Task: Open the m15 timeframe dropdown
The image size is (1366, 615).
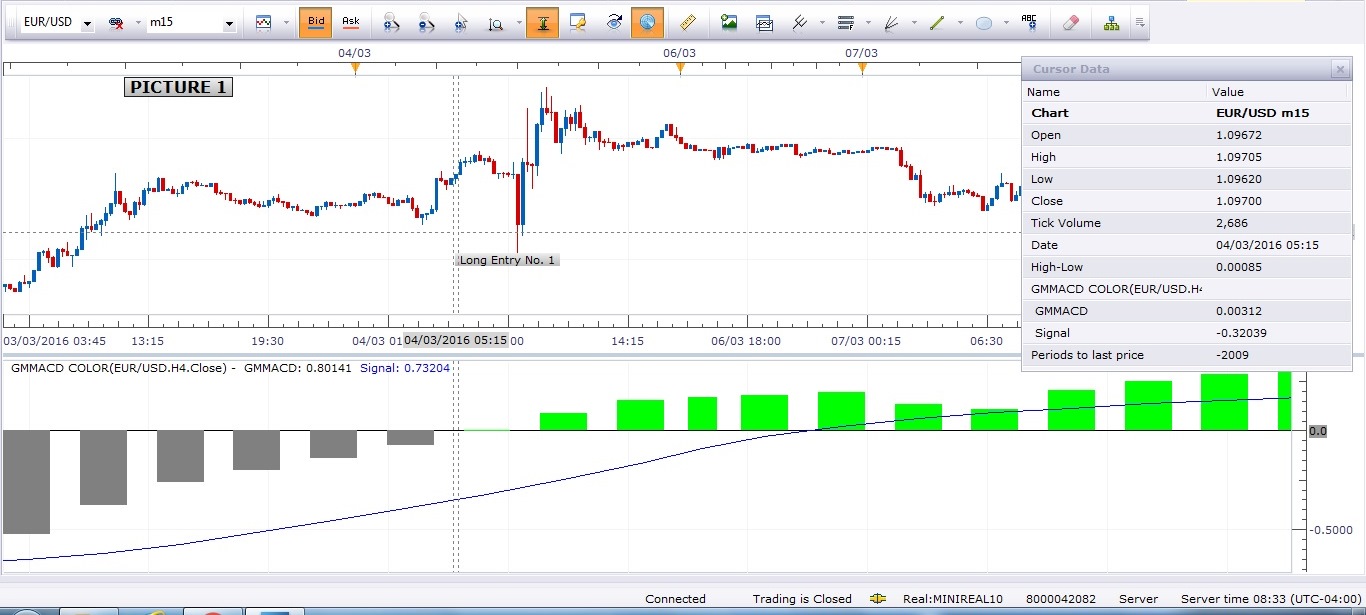Action: coord(229,23)
